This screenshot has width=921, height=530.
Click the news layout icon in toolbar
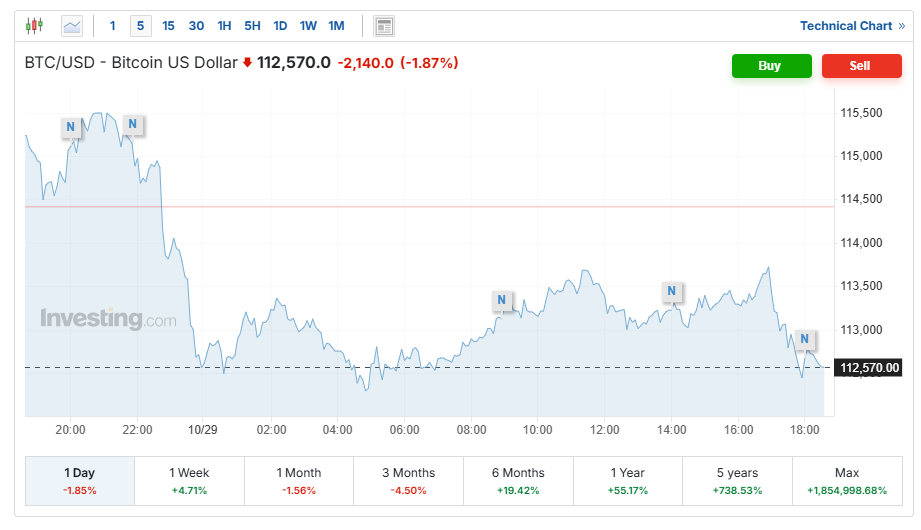(x=384, y=26)
